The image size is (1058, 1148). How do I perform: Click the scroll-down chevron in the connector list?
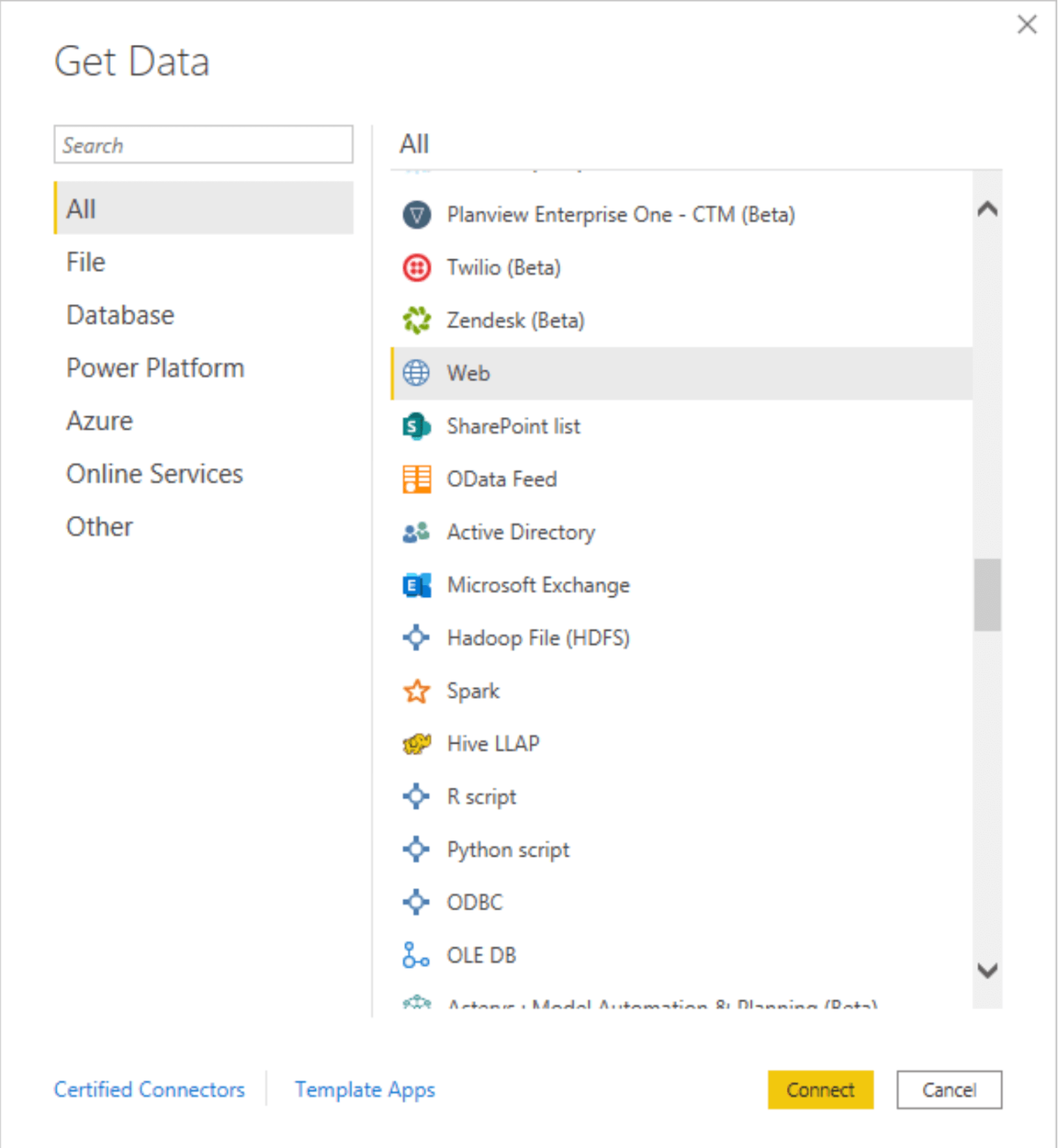pos(988,970)
